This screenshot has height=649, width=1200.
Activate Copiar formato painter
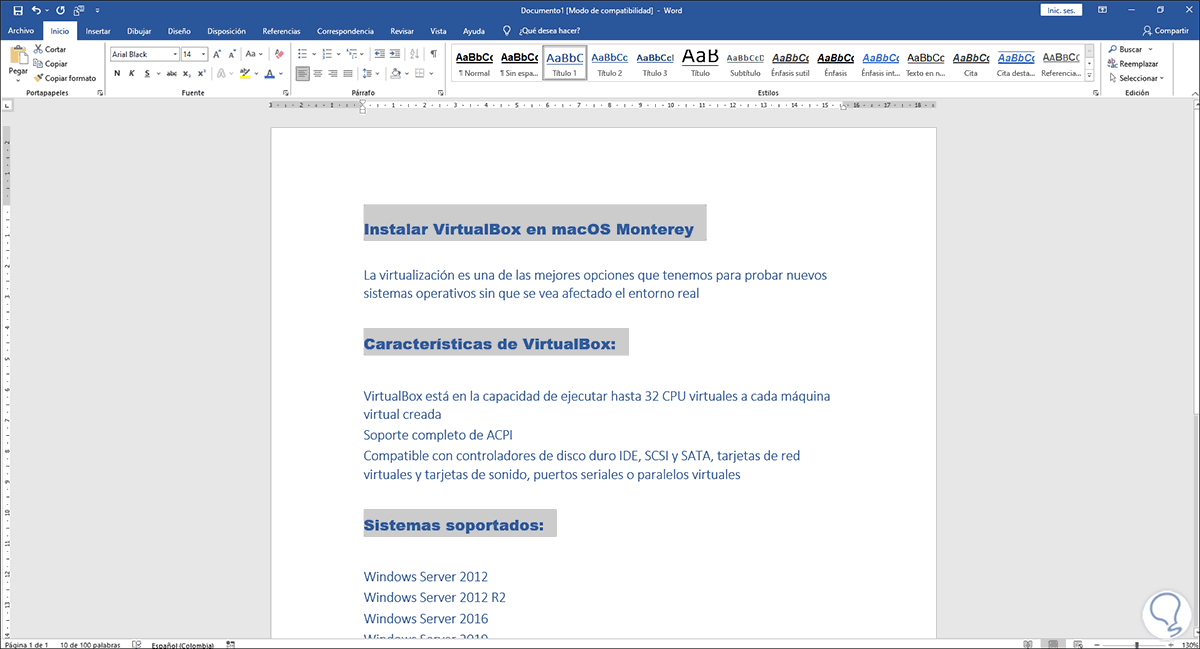point(65,77)
